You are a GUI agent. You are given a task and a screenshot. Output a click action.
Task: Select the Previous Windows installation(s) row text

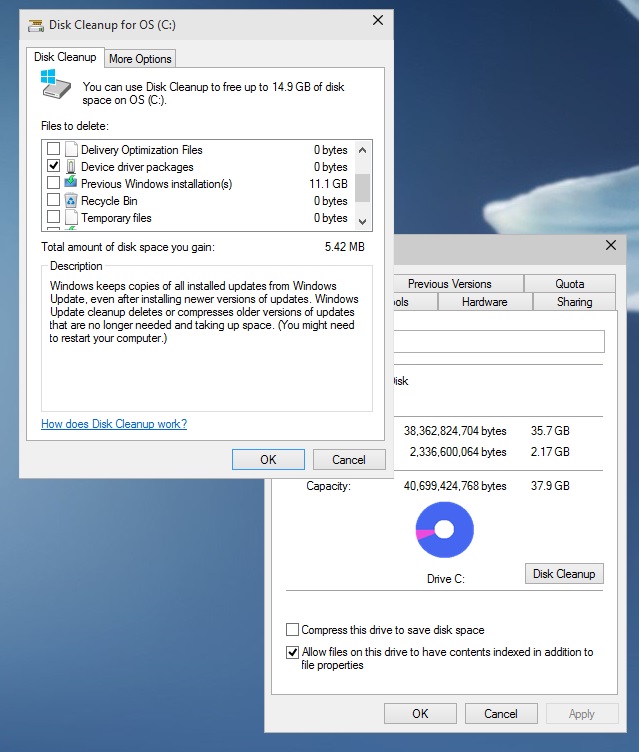[x=156, y=184]
